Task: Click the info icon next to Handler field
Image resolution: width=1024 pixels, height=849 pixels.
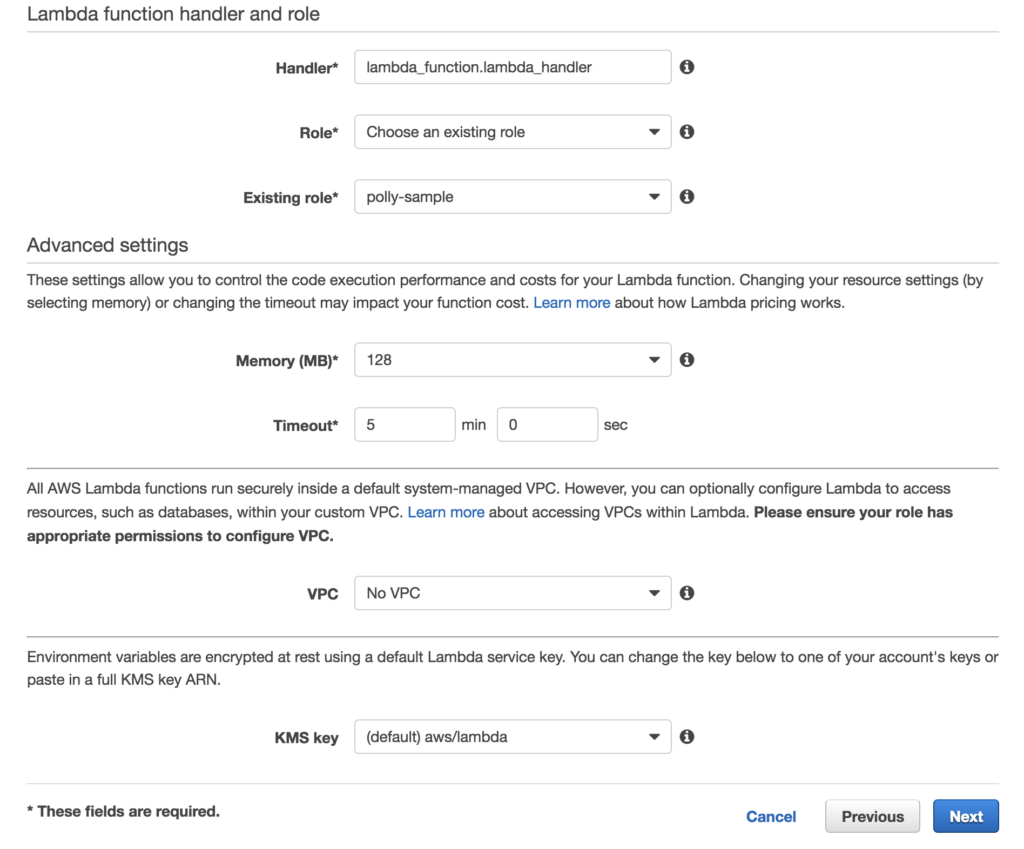Action: 686,67
